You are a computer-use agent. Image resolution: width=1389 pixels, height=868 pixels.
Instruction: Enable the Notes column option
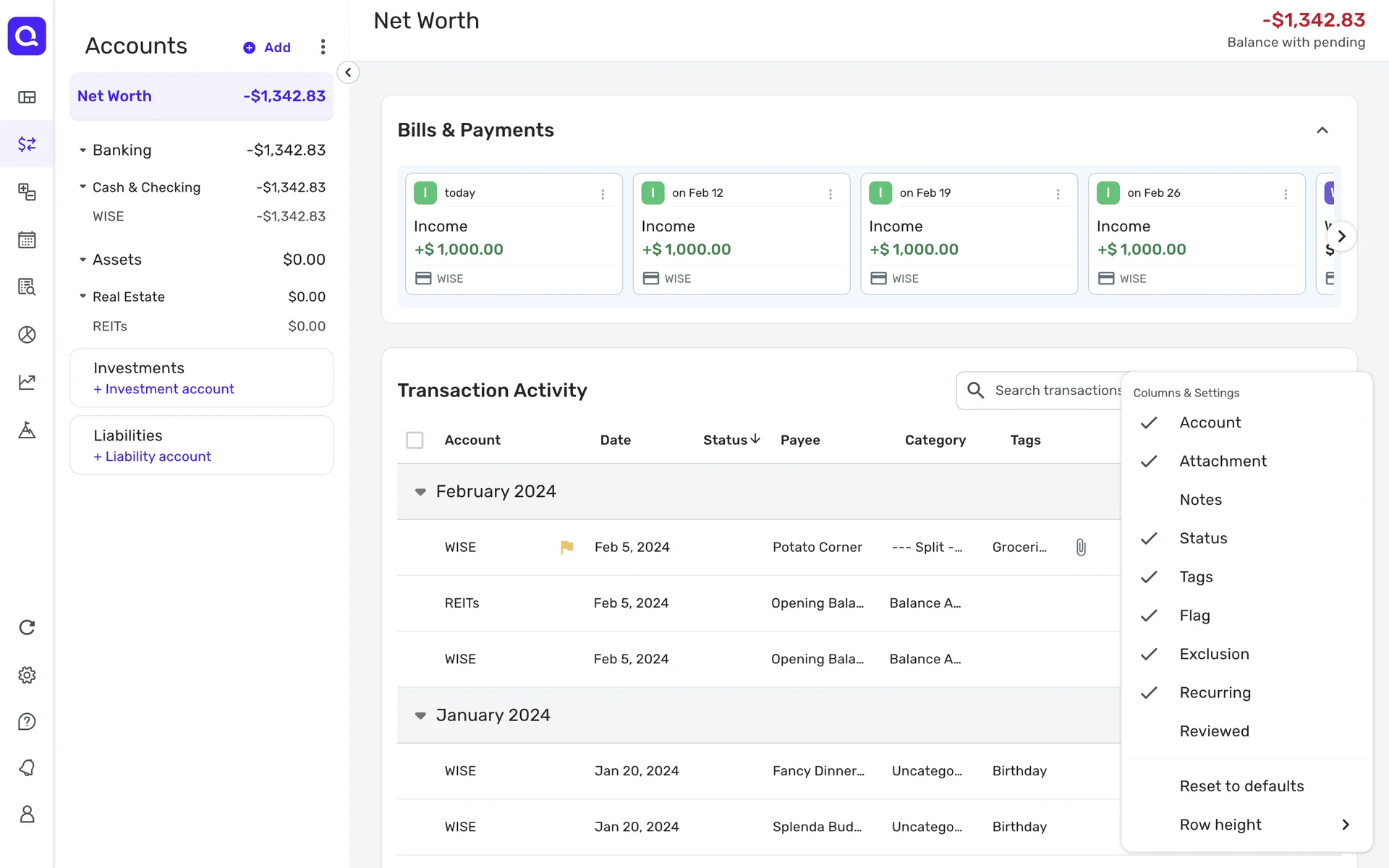click(x=1200, y=500)
